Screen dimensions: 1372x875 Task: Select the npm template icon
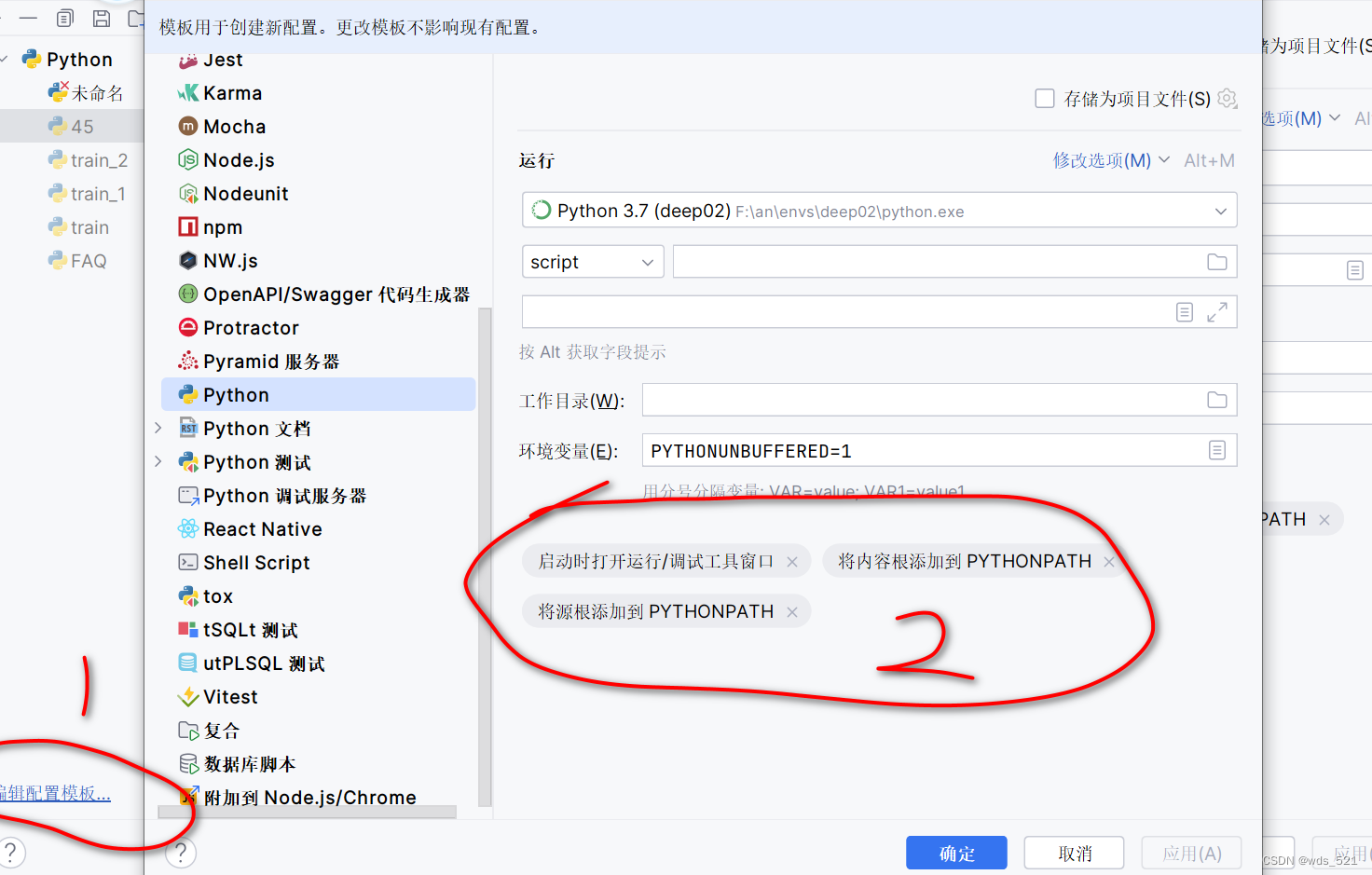(188, 227)
